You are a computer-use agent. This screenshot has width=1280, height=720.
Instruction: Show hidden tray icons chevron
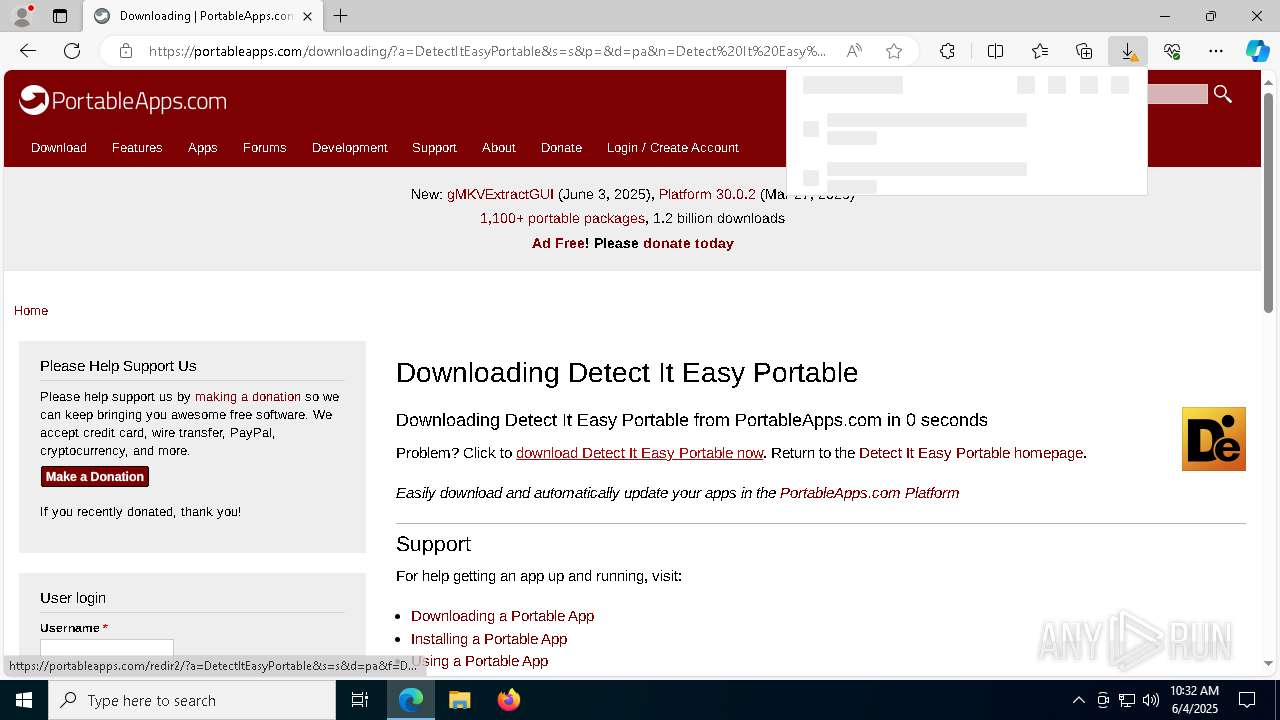[x=1079, y=700]
